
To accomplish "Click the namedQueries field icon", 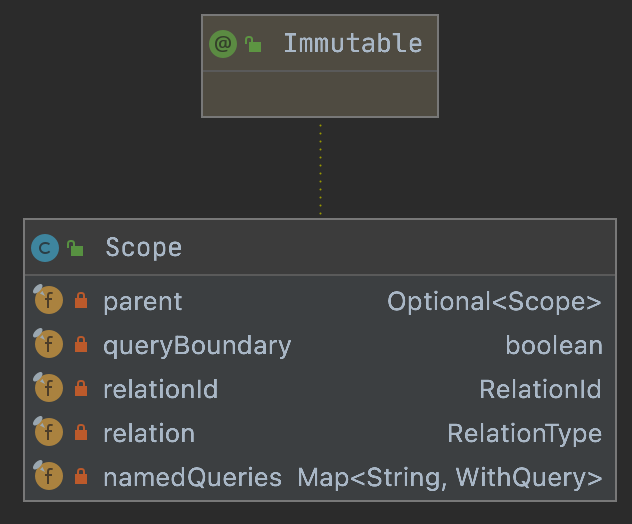I will (48, 477).
